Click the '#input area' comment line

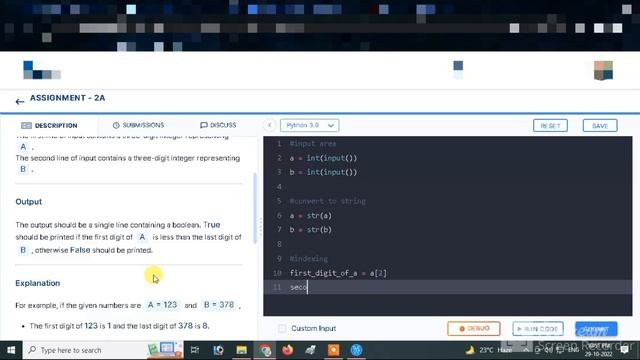[313, 144]
